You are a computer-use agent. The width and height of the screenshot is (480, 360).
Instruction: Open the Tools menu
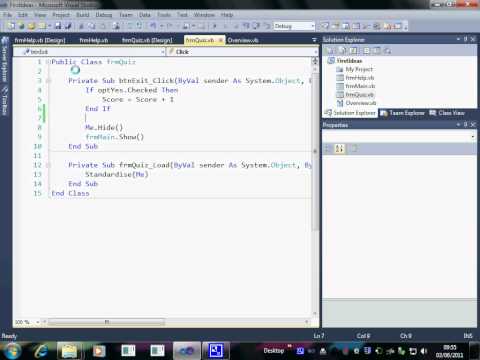point(164,15)
